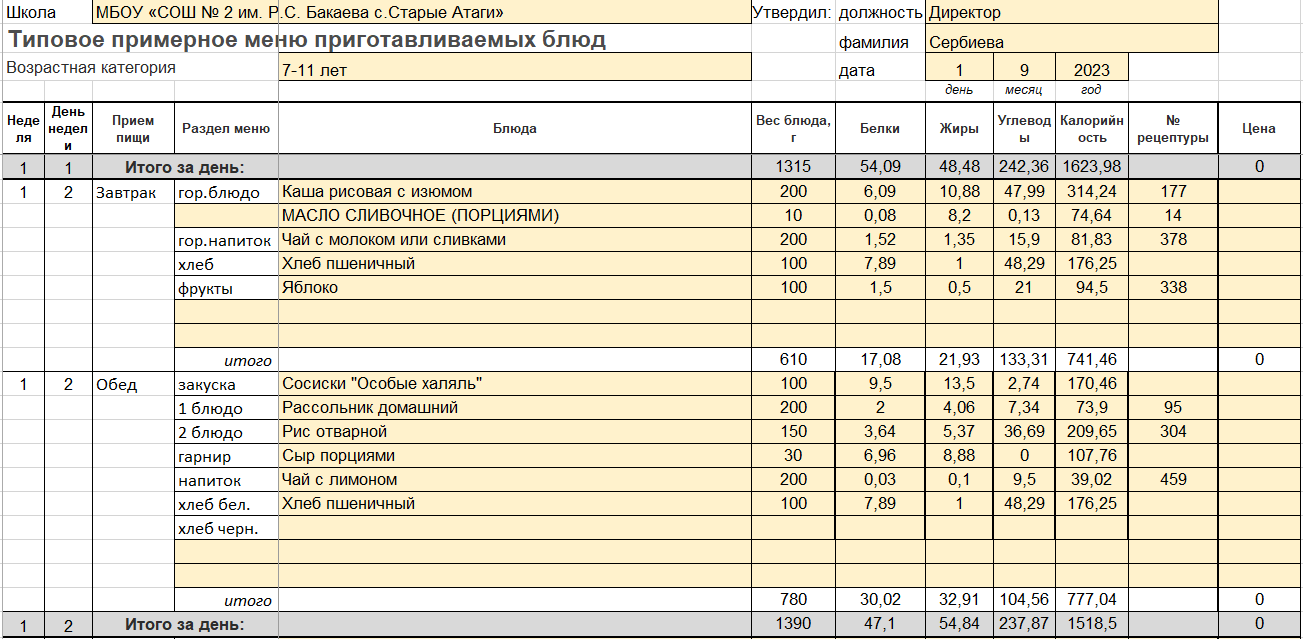Select the title Типовое примерное меню приготавливаемых блюд

point(306,40)
